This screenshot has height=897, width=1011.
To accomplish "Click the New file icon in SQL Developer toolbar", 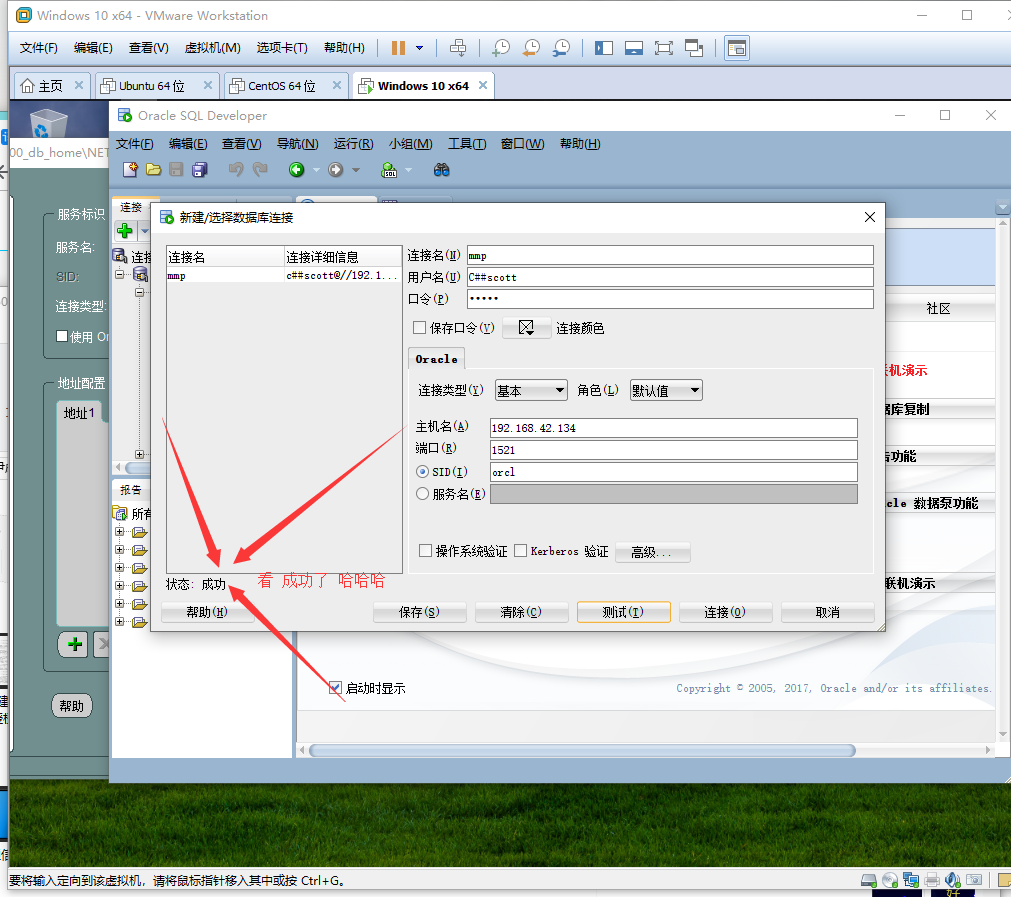I will point(130,170).
